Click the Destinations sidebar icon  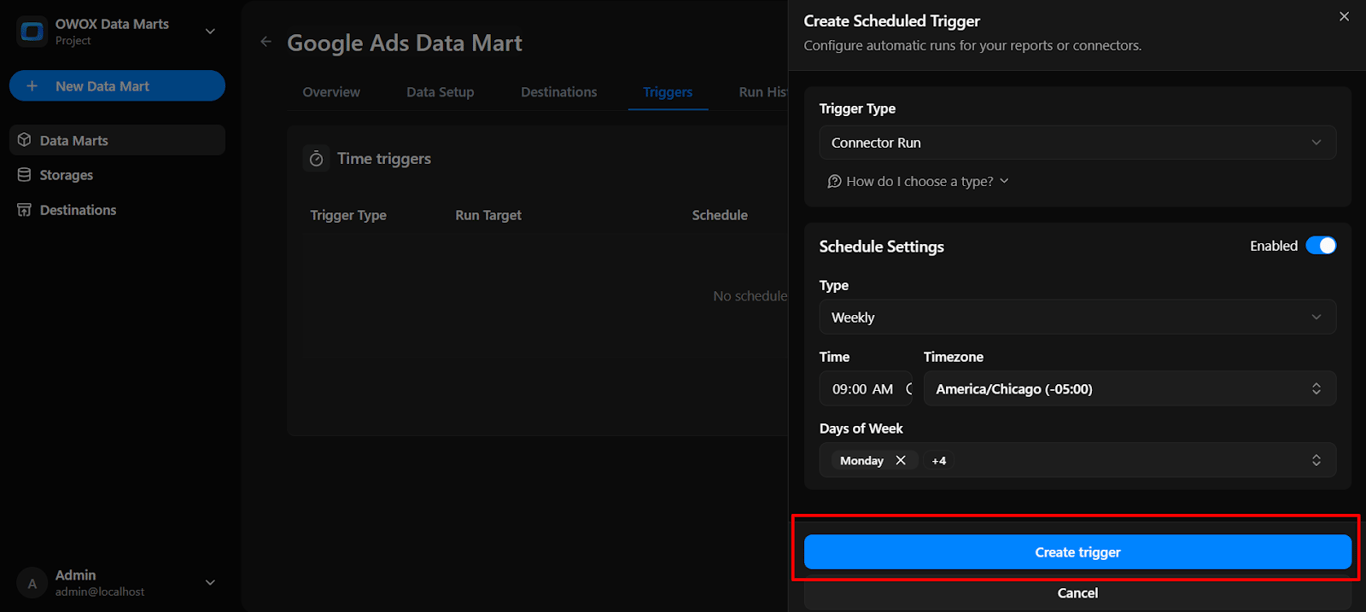point(25,210)
